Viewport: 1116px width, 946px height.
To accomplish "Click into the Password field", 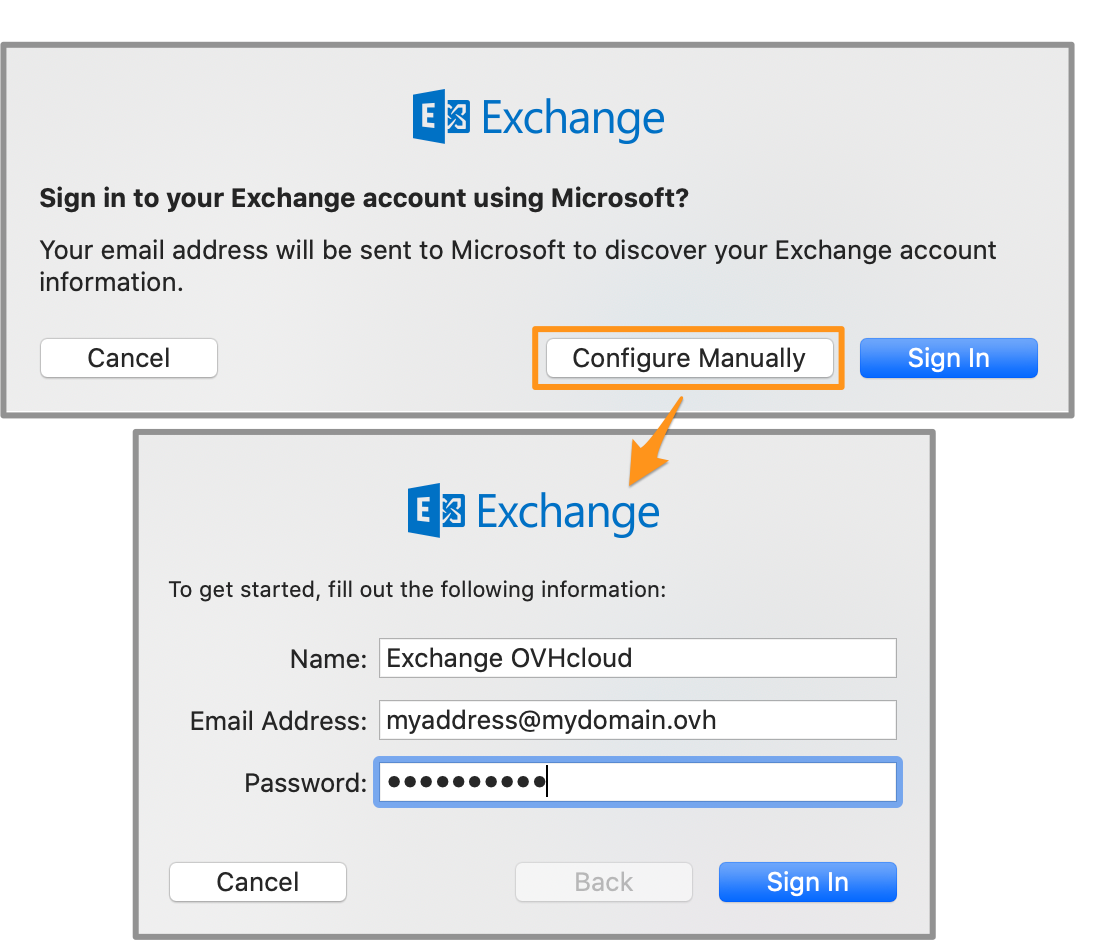I will pyautogui.click(x=637, y=782).
